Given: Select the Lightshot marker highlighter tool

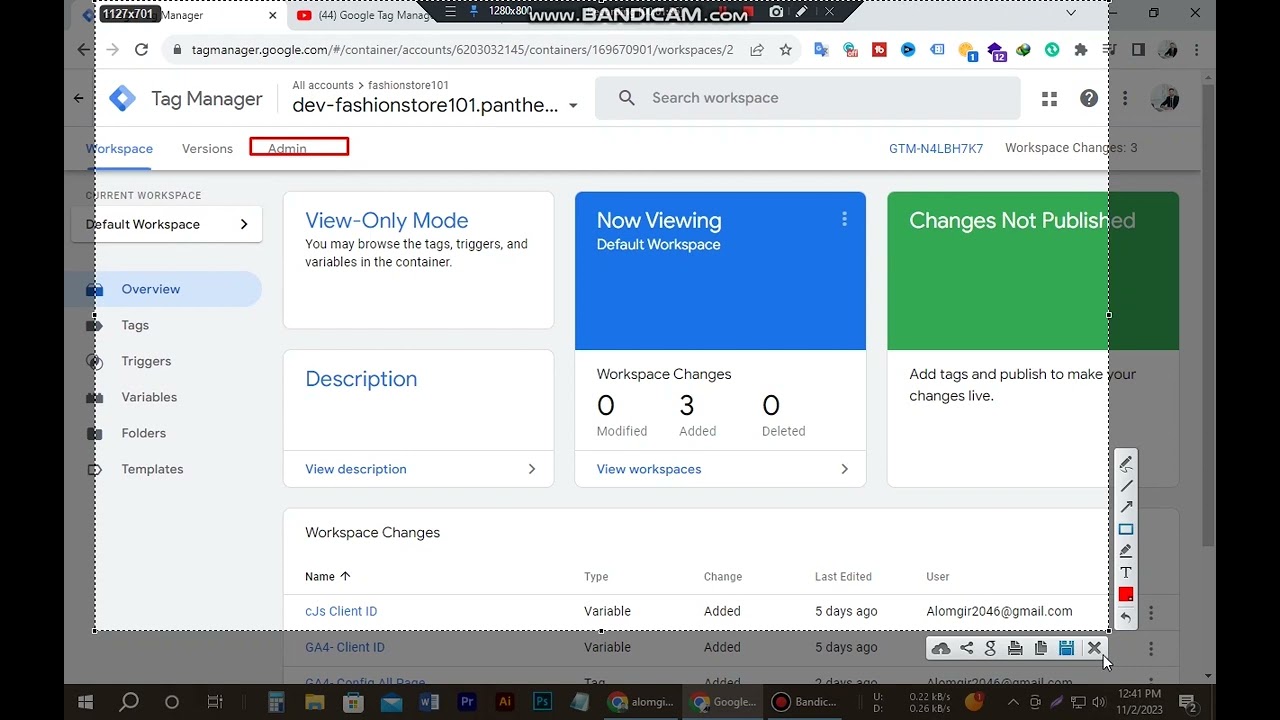Looking at the screenshot, I should [x=1126, y=551].
